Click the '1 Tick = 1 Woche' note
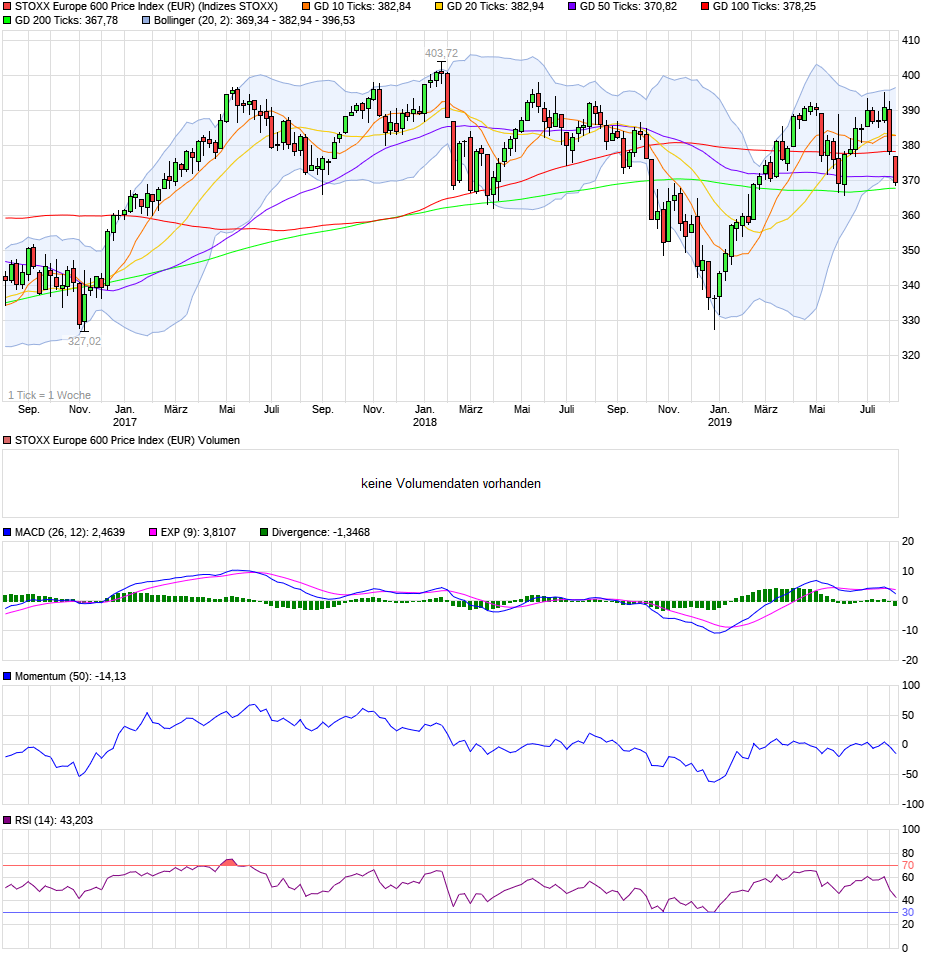The image size is (940, 958). coord(49,396)
